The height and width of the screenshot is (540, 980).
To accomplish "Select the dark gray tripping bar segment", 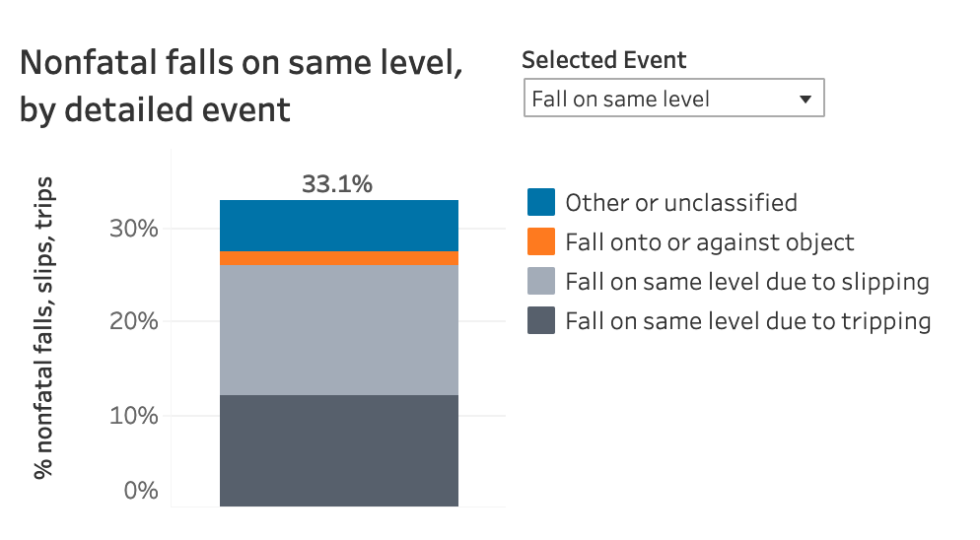I will point(339,450).
